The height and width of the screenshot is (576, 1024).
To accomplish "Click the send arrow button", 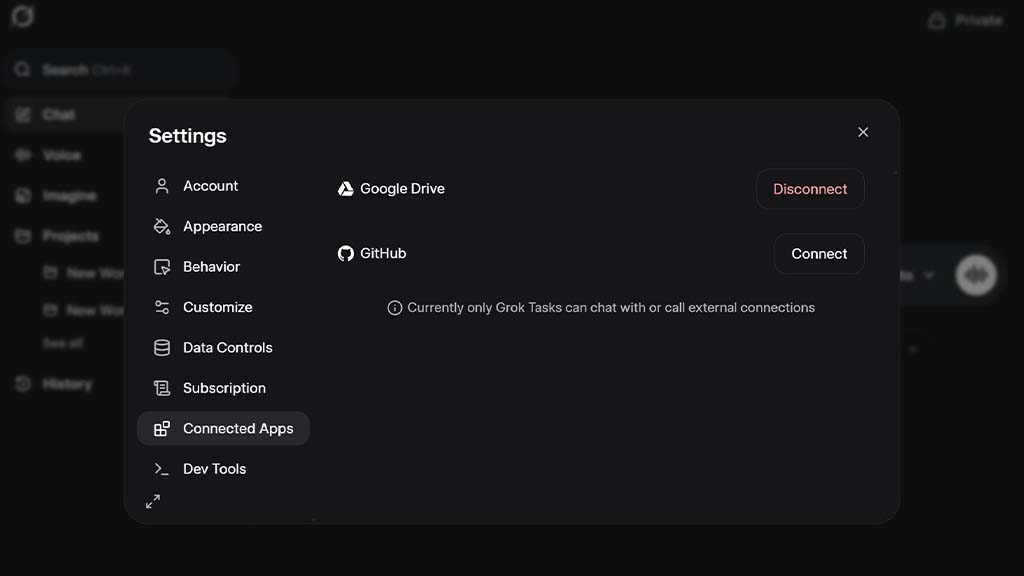I will [x=976, y=275].
